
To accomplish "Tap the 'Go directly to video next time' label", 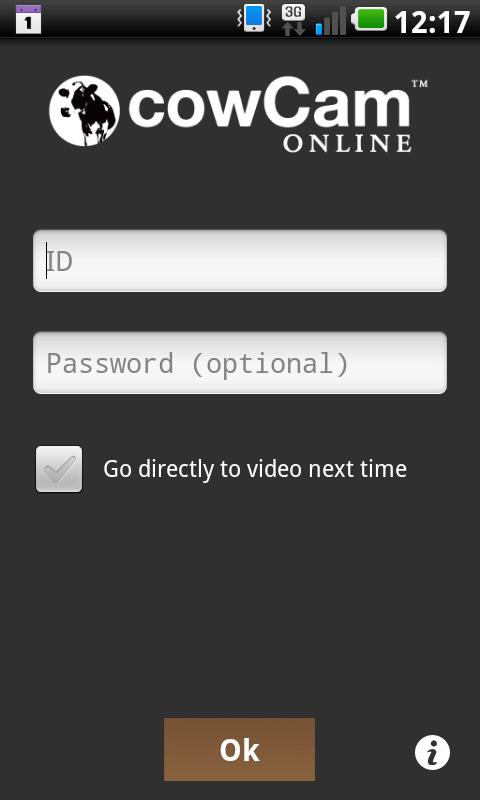I will coord(255,469).
